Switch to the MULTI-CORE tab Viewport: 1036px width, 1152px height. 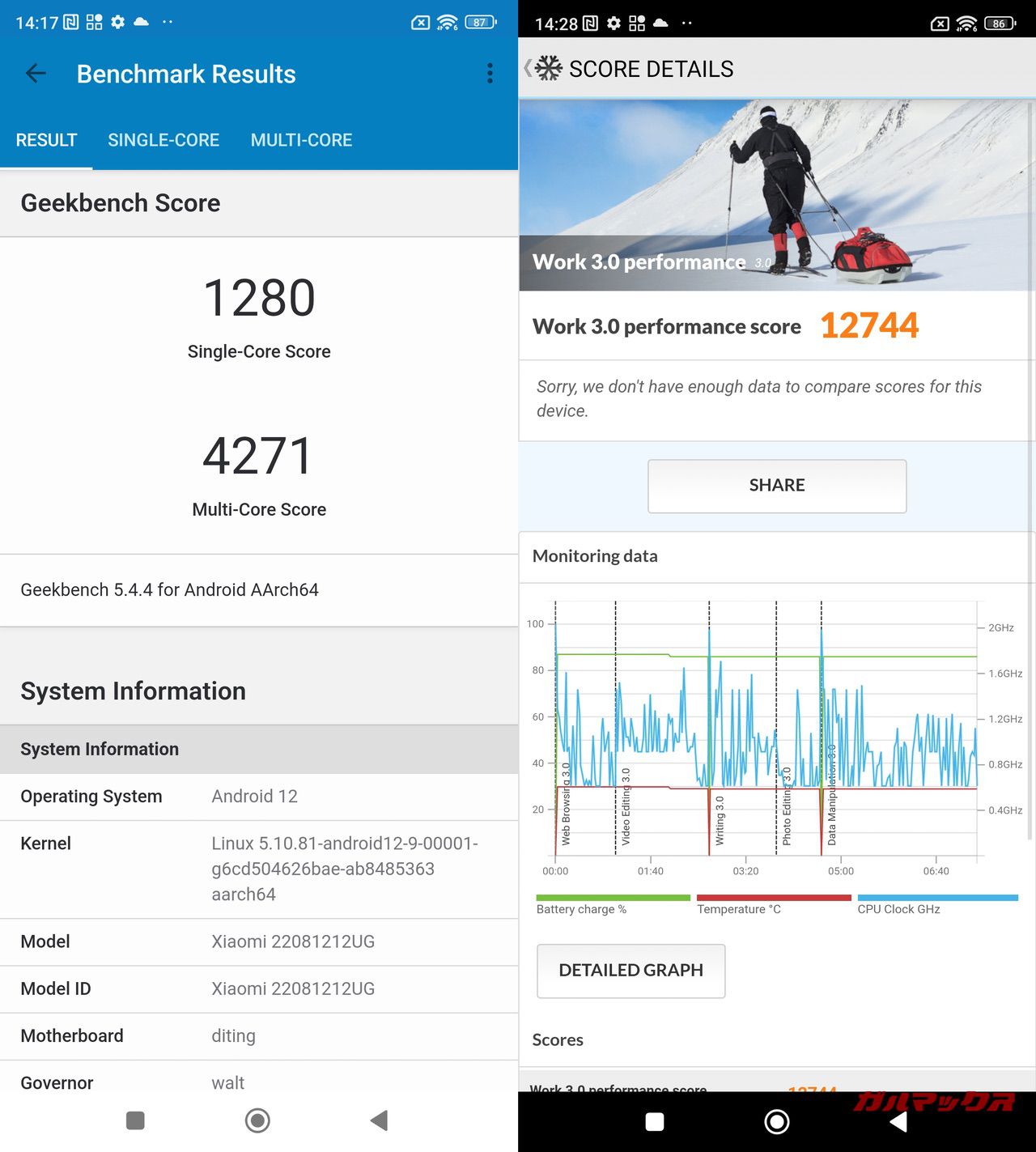click(x=301, y=140)
